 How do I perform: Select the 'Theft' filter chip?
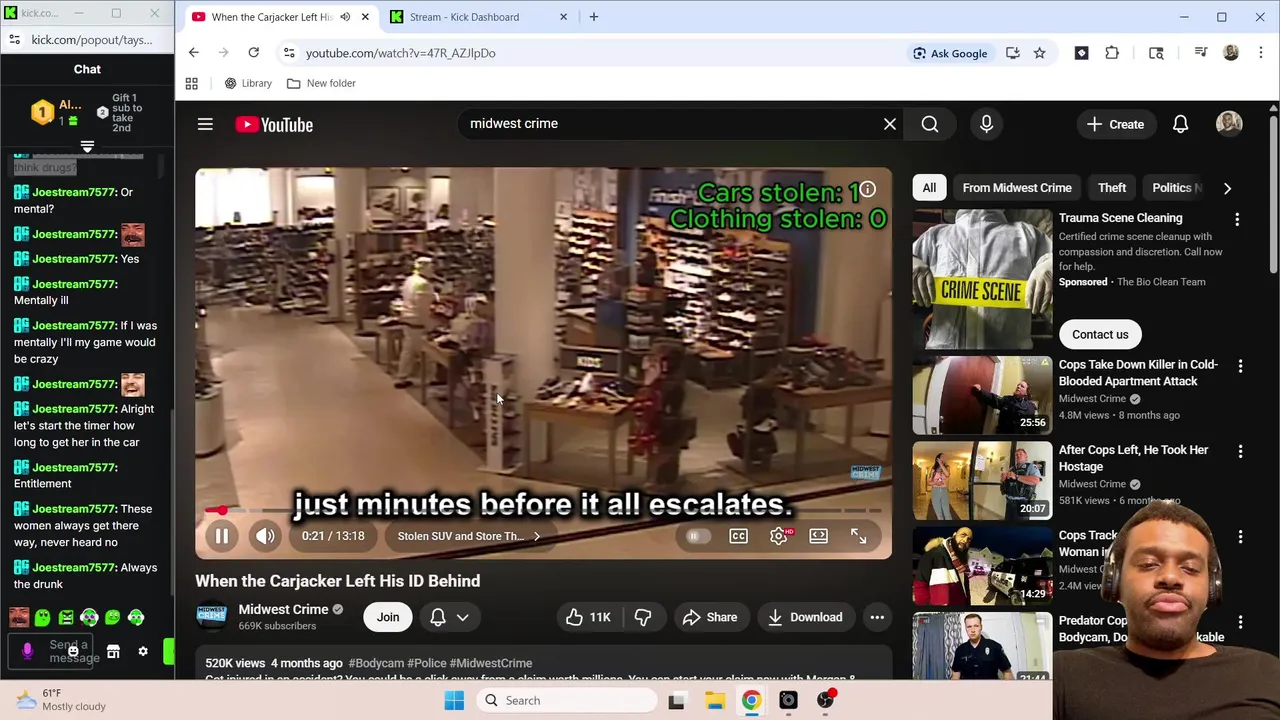(1112, 188)
